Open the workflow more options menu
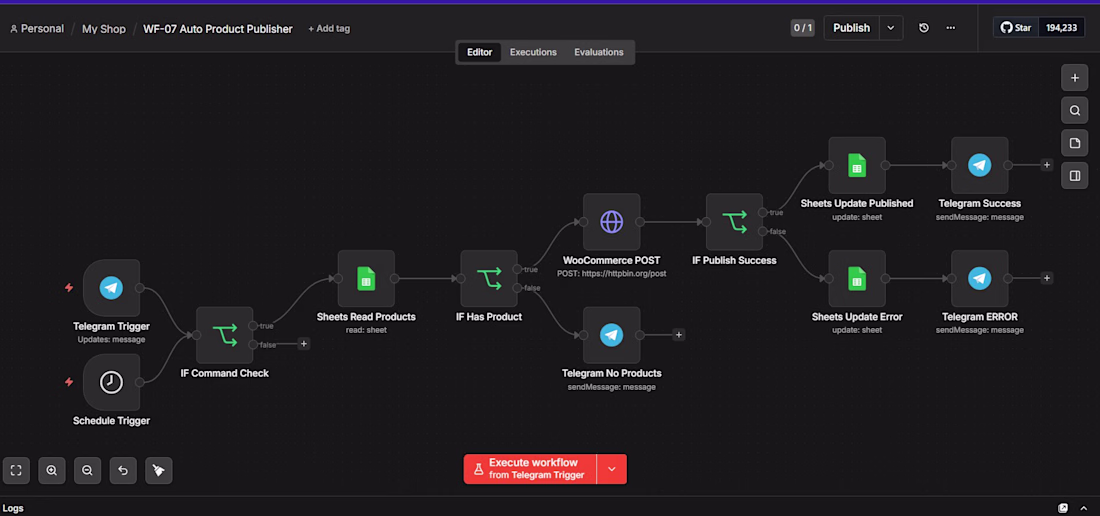This screenshot has width=1100, height=516. click(x=951, y=28)
